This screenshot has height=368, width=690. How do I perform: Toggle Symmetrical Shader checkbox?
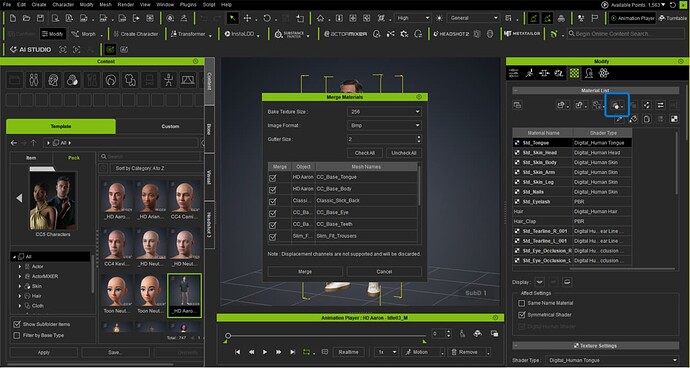click(522, 315)
